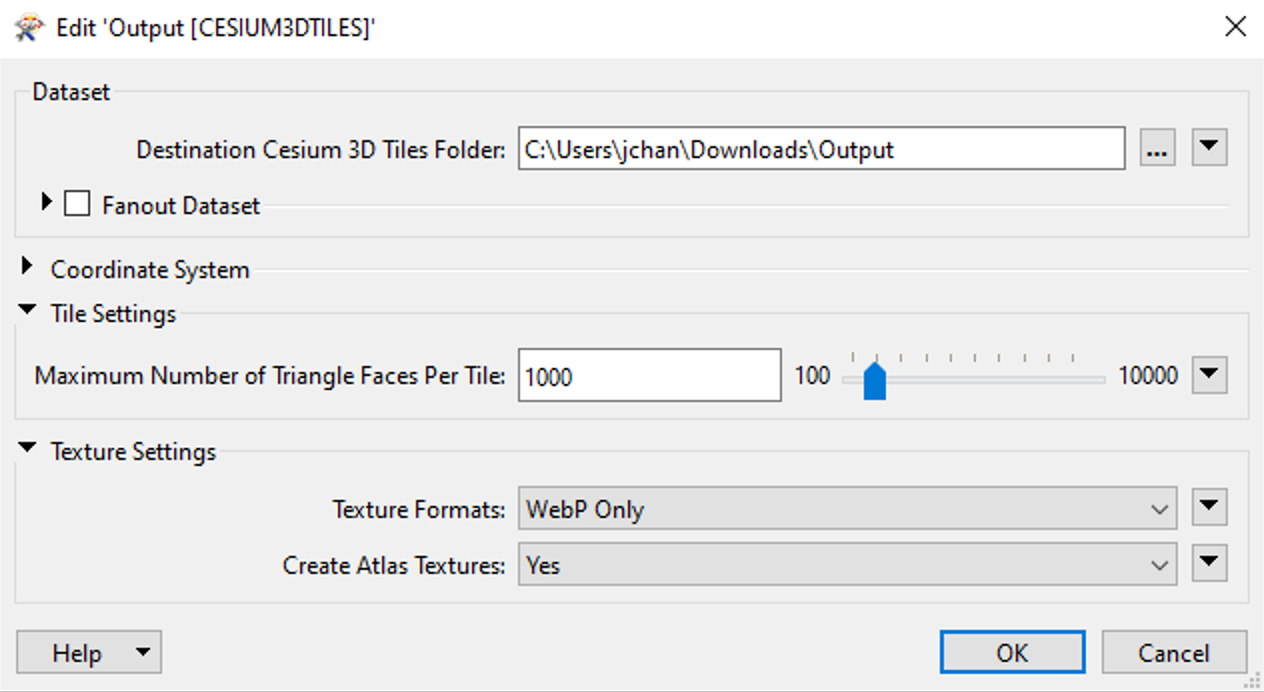Viewport: 1264px width, 692px height.
Task: Close the Edit Output dialog window
Action: click(x=1235, y=26)
